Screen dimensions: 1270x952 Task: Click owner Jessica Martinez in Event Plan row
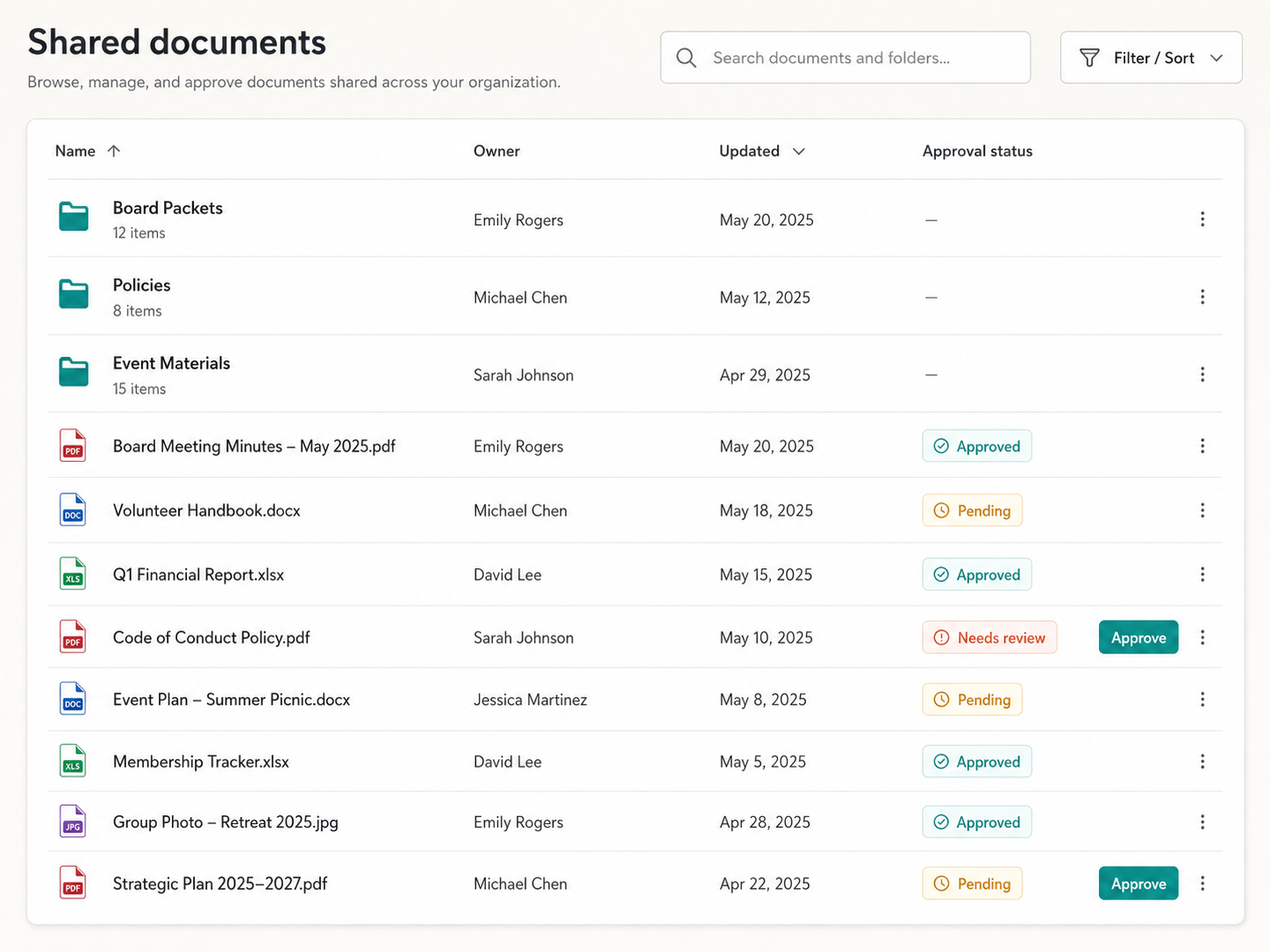click(531, 700)
